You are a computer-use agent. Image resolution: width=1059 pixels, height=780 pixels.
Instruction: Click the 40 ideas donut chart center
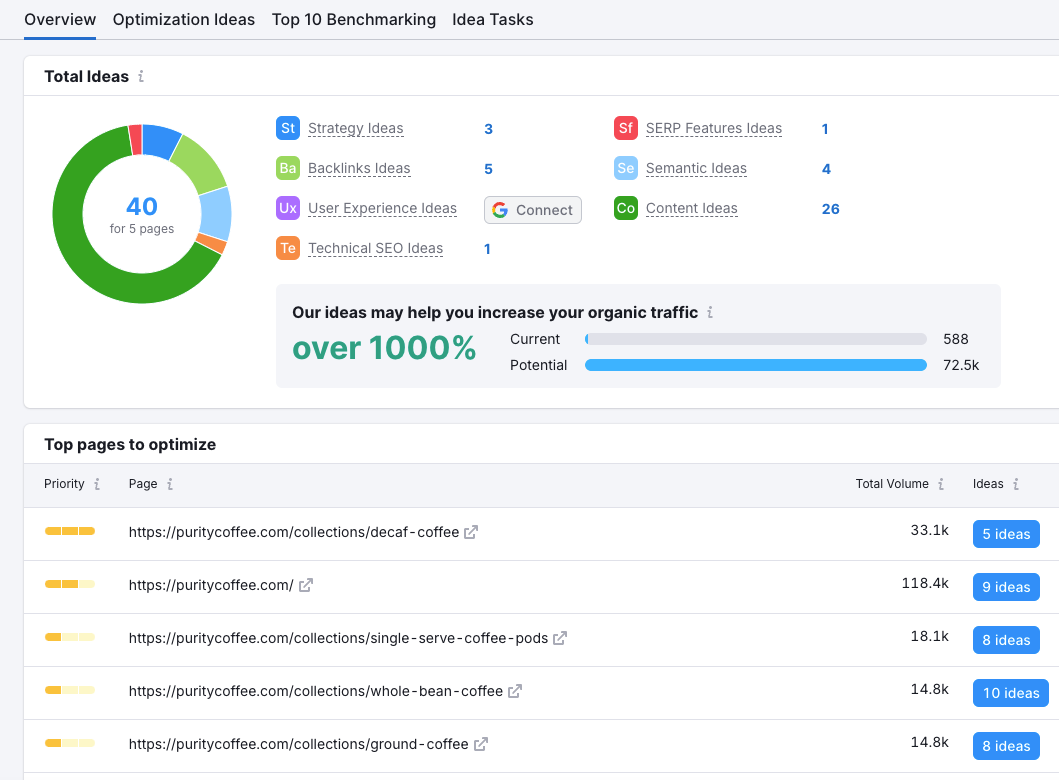pos(142,213)
